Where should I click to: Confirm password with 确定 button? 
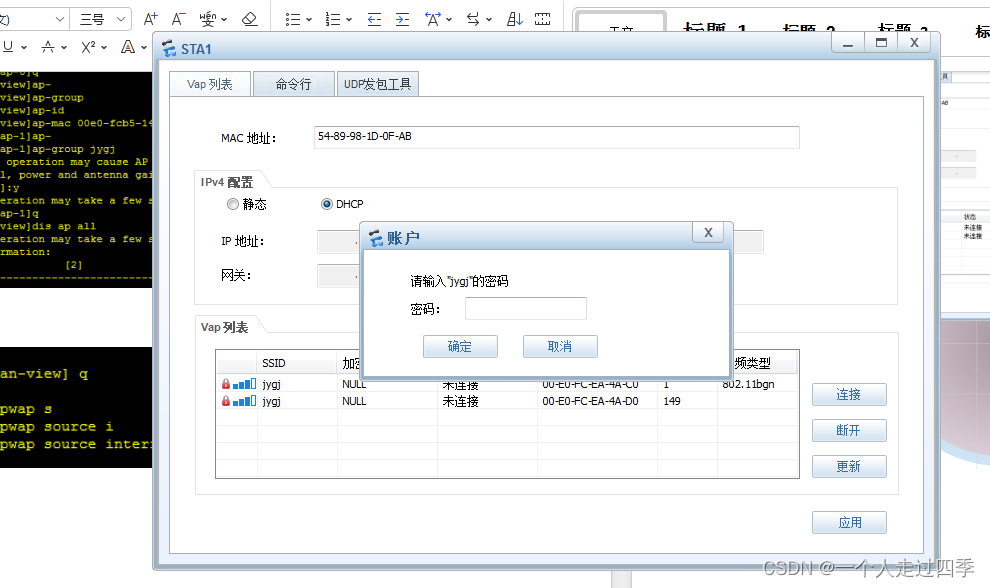pos(460,346)
